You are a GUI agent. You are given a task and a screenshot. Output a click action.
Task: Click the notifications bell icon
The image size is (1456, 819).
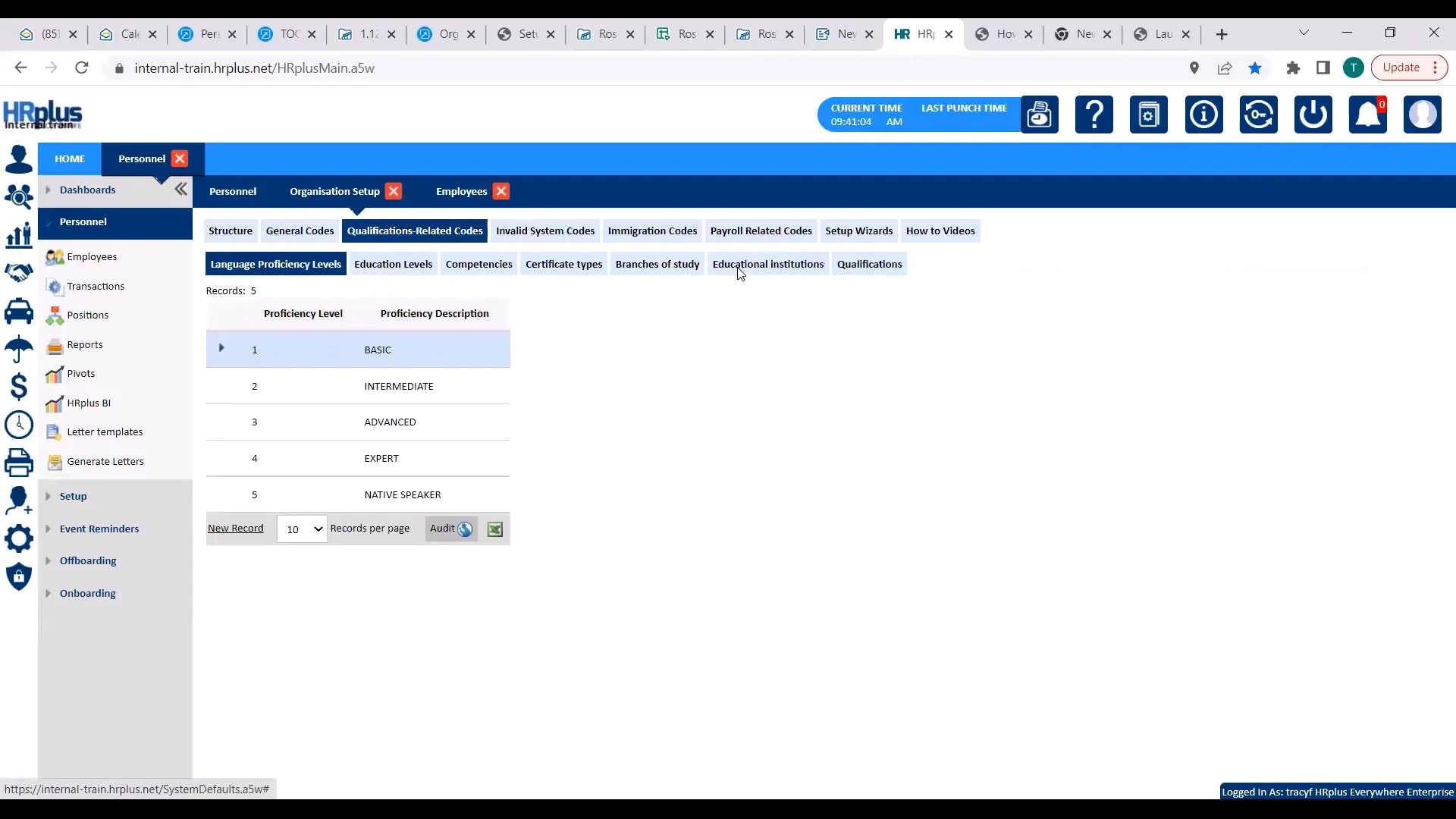(x=1368, y=115)
